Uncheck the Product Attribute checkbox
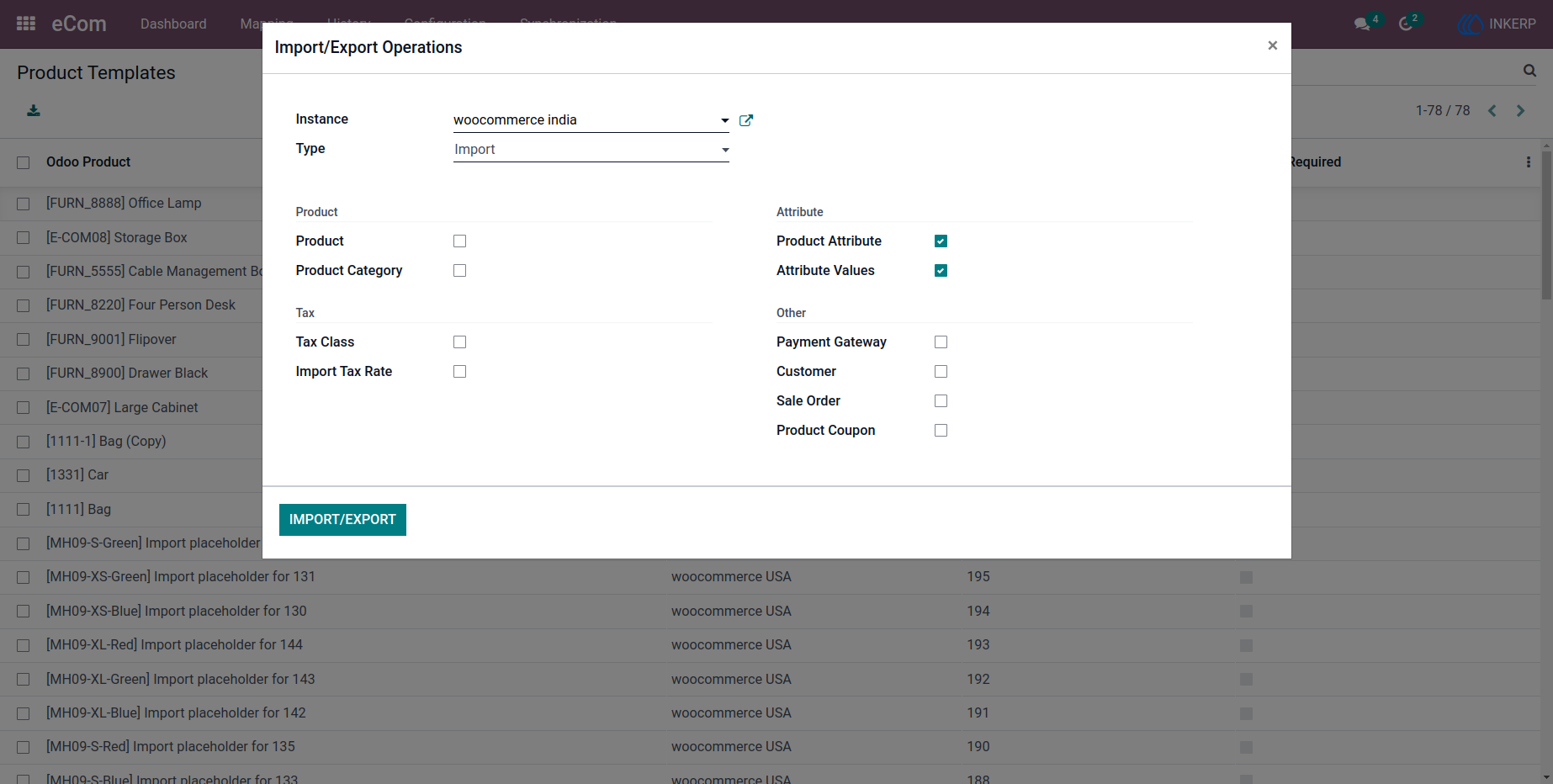The image size is (1553, 784). click(x=941, y=241)
